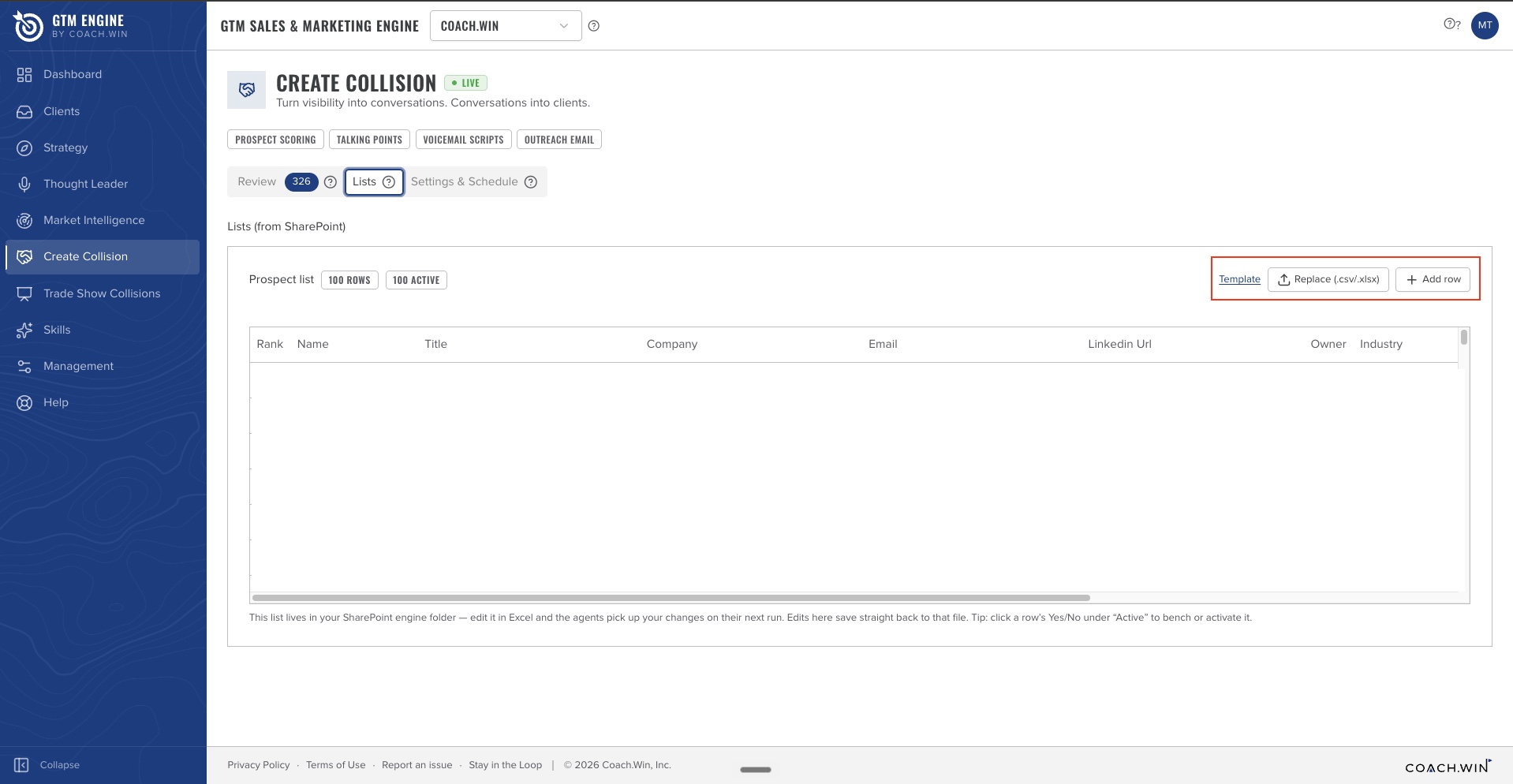The height and width of the screenshot is (784, 1513).
Task: Navigate to Strategy section
Action: click(102, 148)
